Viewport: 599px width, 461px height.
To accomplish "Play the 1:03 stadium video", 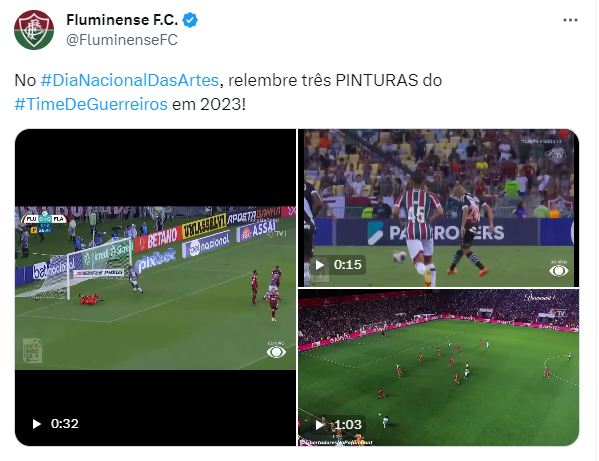I will pyautogui.click(x=319, y=424).
